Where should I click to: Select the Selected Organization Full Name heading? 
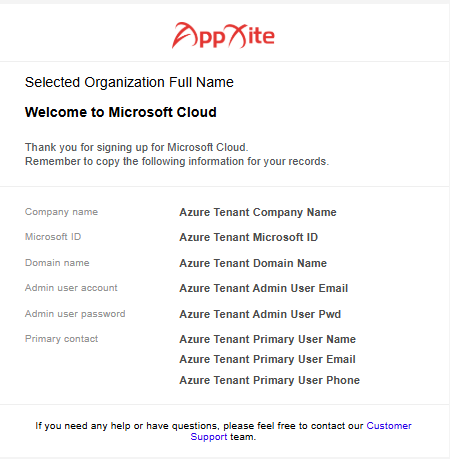(x=129, y=82)
